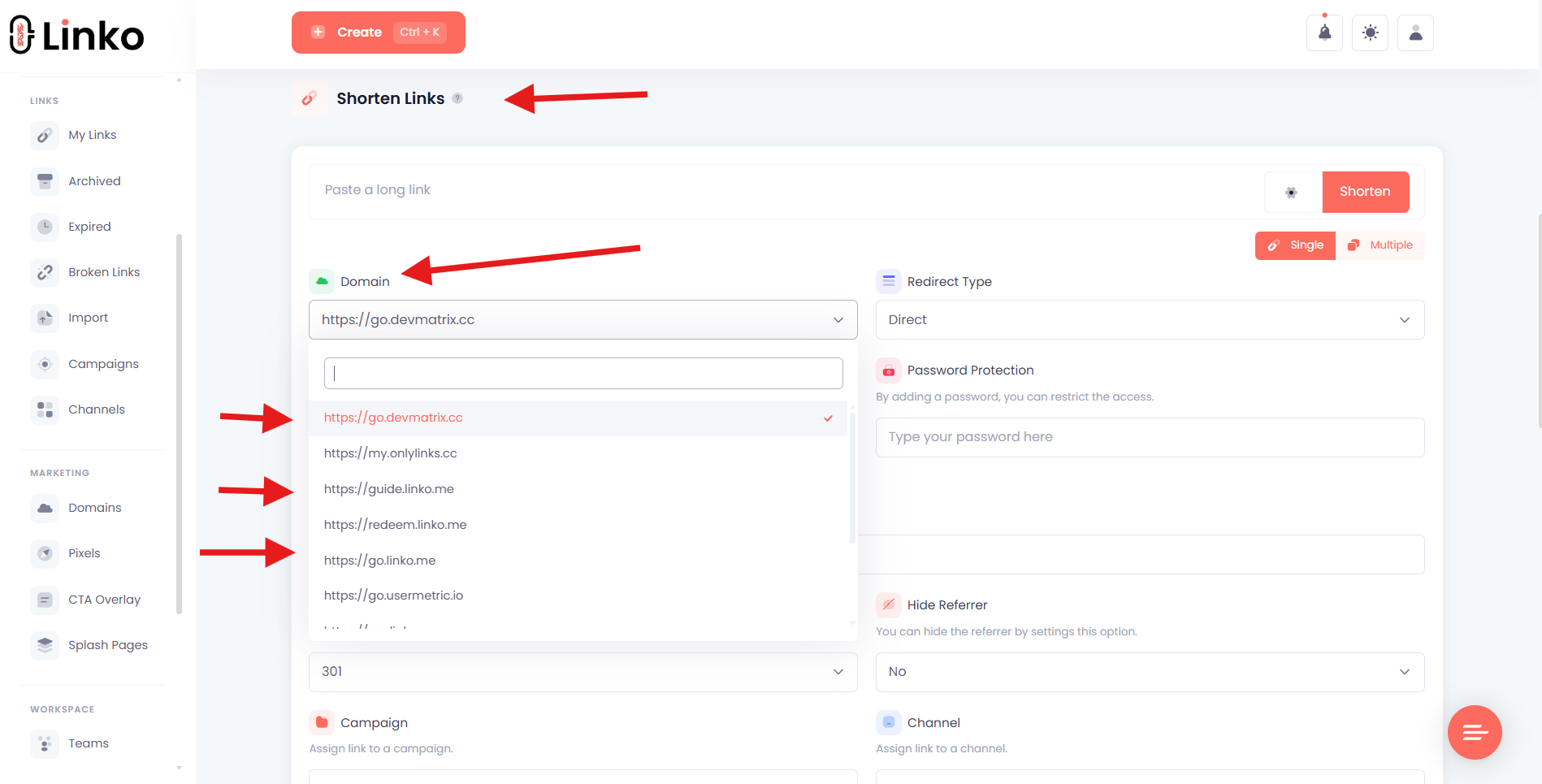Screen dimensions: 1542x784
Task: Click the green Domain cloud icon
Action: click(x=322, y=281)
